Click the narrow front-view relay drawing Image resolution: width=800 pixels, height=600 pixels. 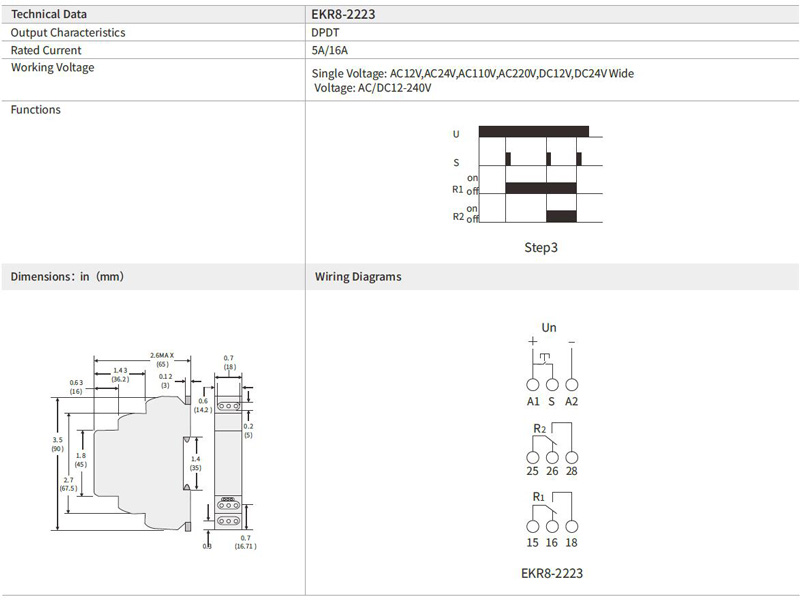tap(228, 460)
